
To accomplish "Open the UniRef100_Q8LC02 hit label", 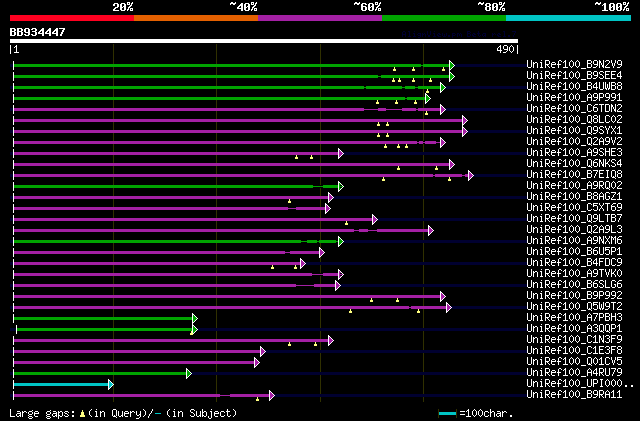I will [x=574, y=119].
